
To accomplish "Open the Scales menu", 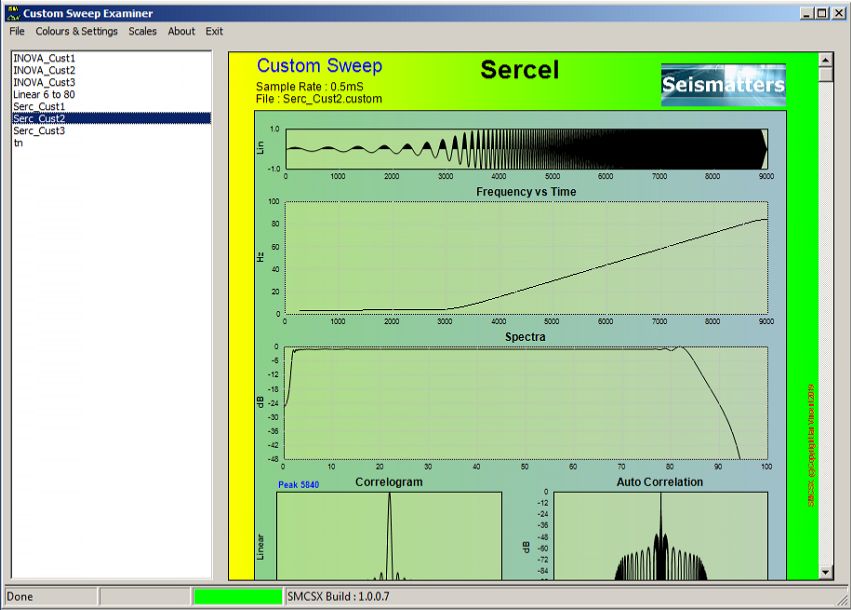I will 142,31.
